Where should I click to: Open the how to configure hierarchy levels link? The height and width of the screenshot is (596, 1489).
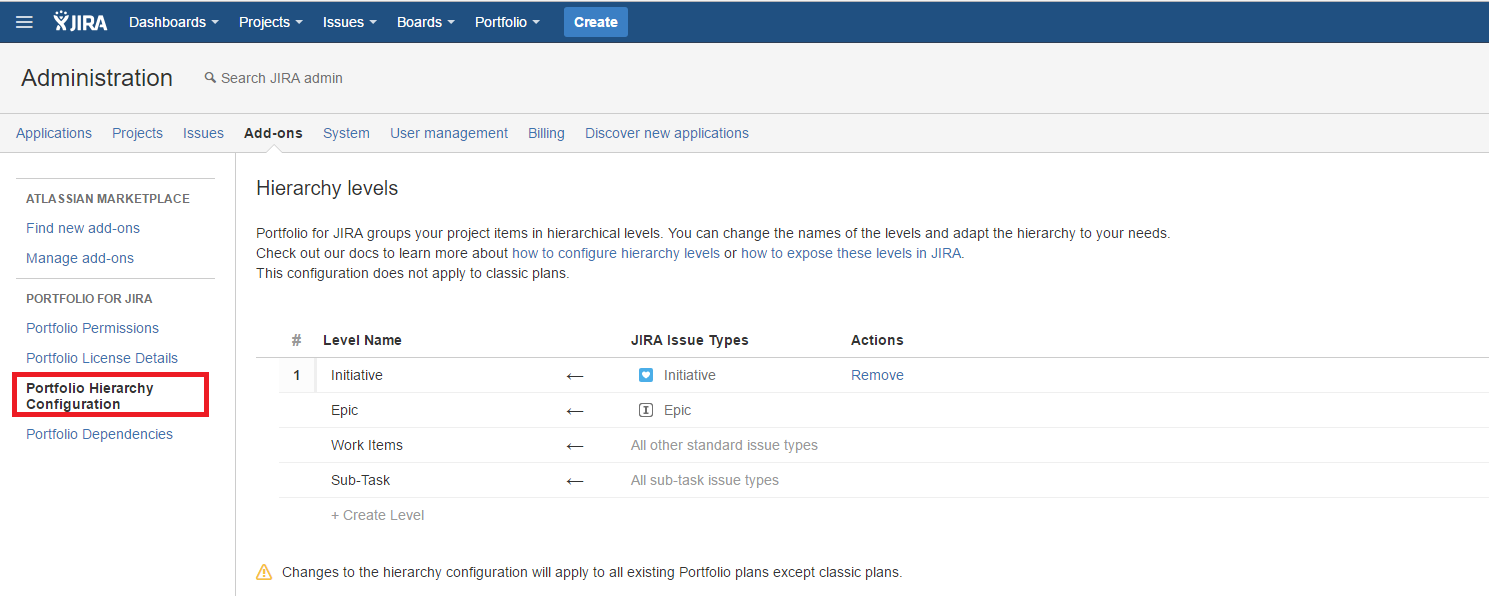click(616, 253)
